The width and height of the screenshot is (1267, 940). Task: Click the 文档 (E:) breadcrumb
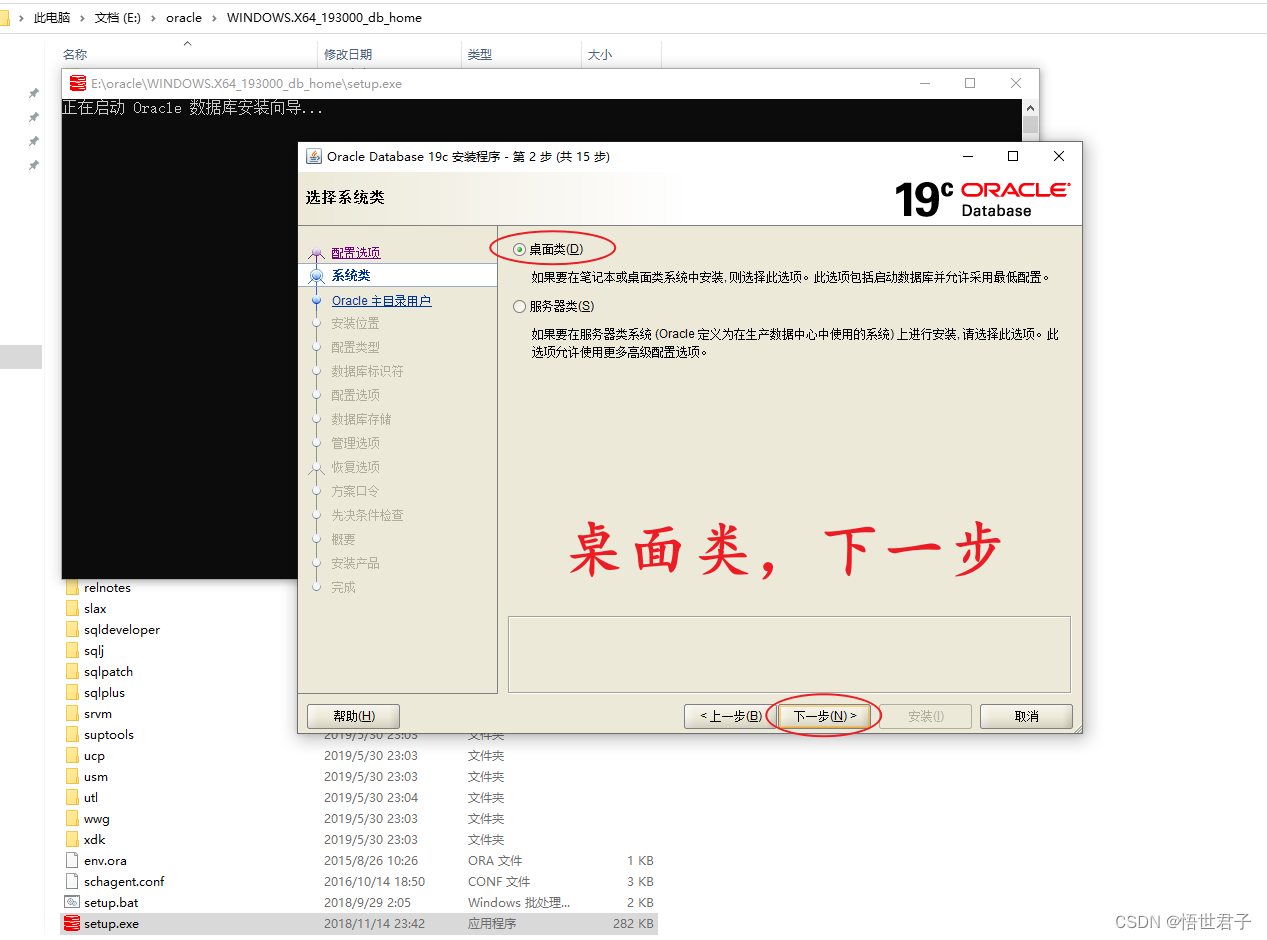click(x=118, y=18)
